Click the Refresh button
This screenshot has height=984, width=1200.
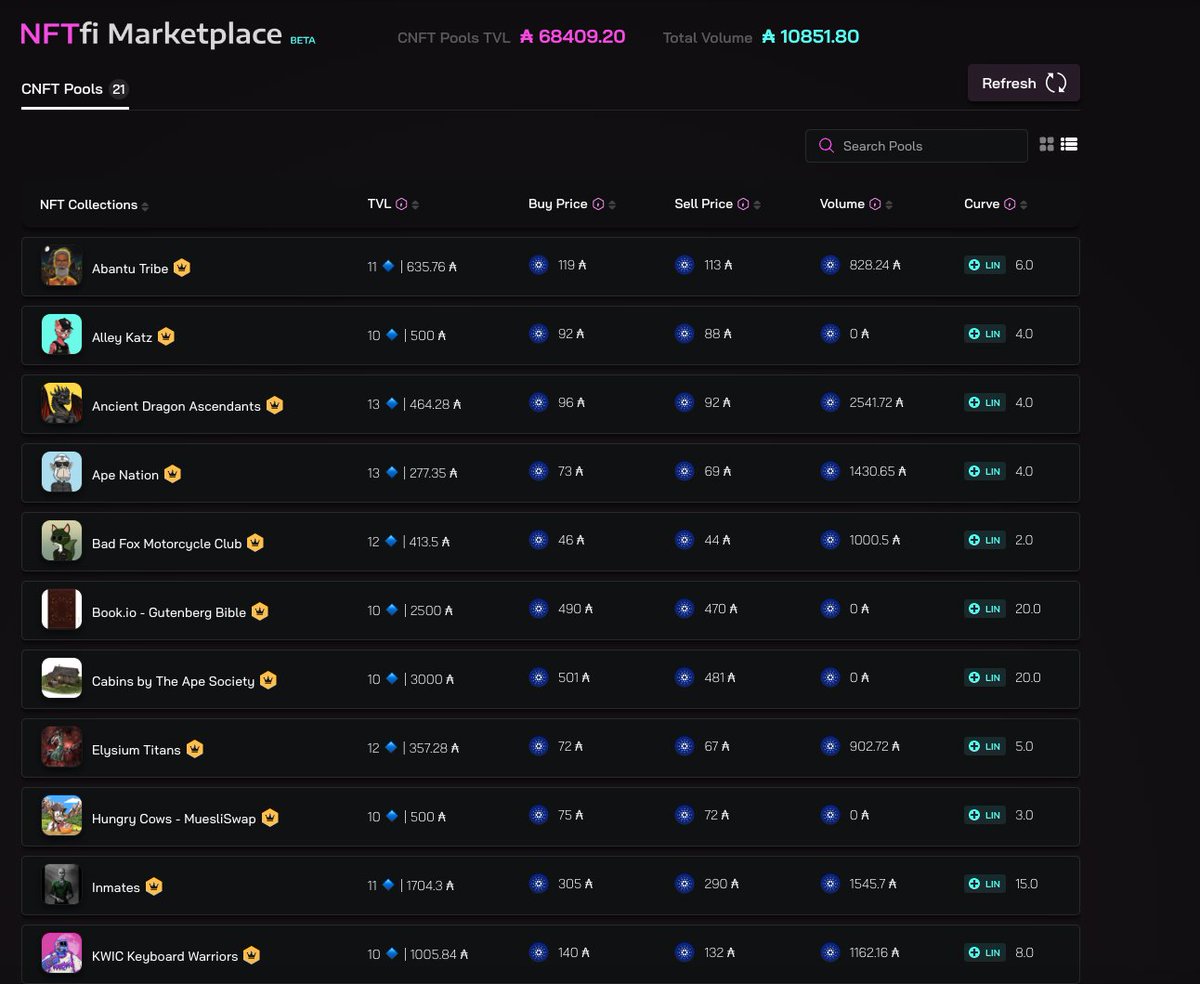pyautogui.click(x=1023, y=83)
